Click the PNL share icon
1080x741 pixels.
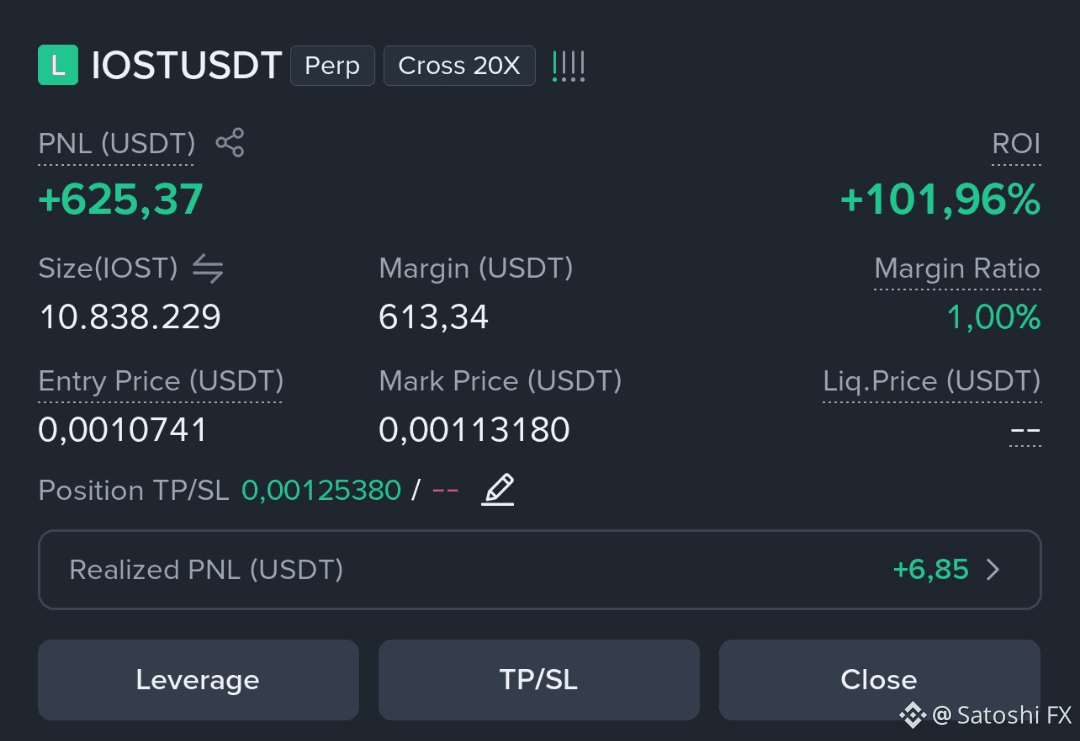coord(230,143)
